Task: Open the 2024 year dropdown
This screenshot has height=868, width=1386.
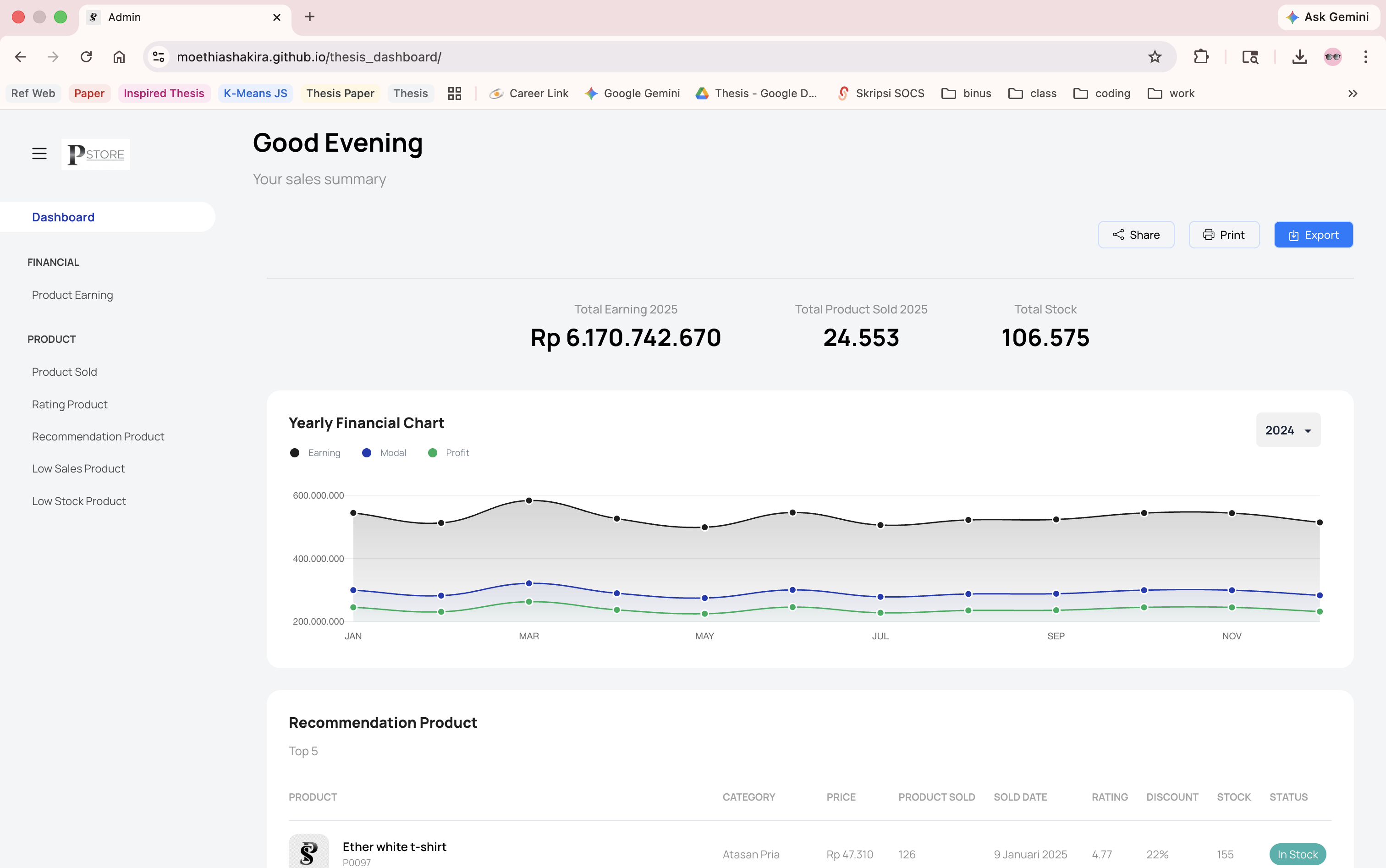Action: (x=1288, y=430)
